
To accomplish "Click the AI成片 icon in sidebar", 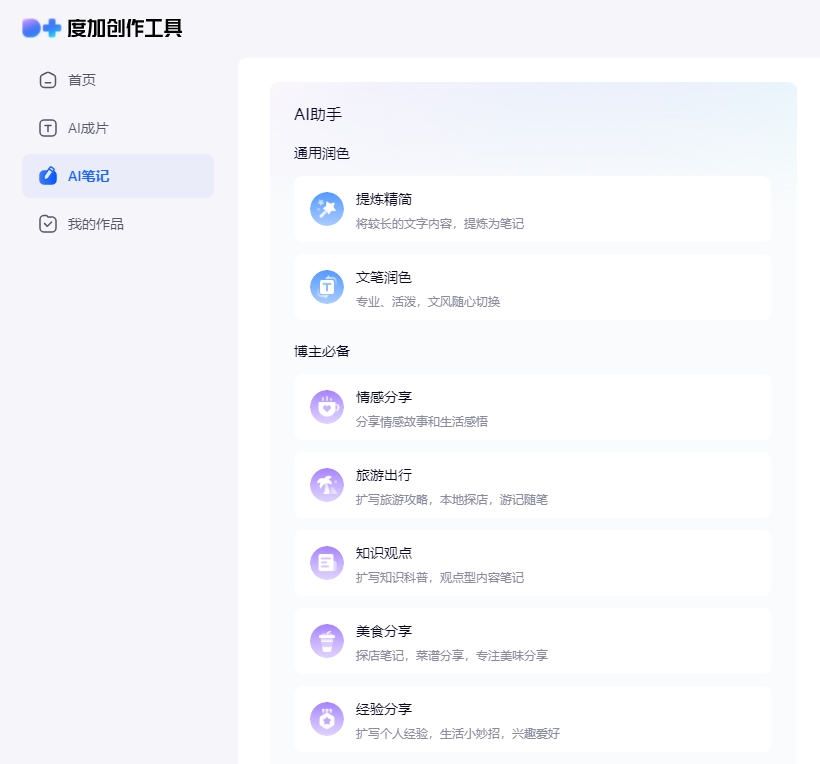I will tap(48, 128).
